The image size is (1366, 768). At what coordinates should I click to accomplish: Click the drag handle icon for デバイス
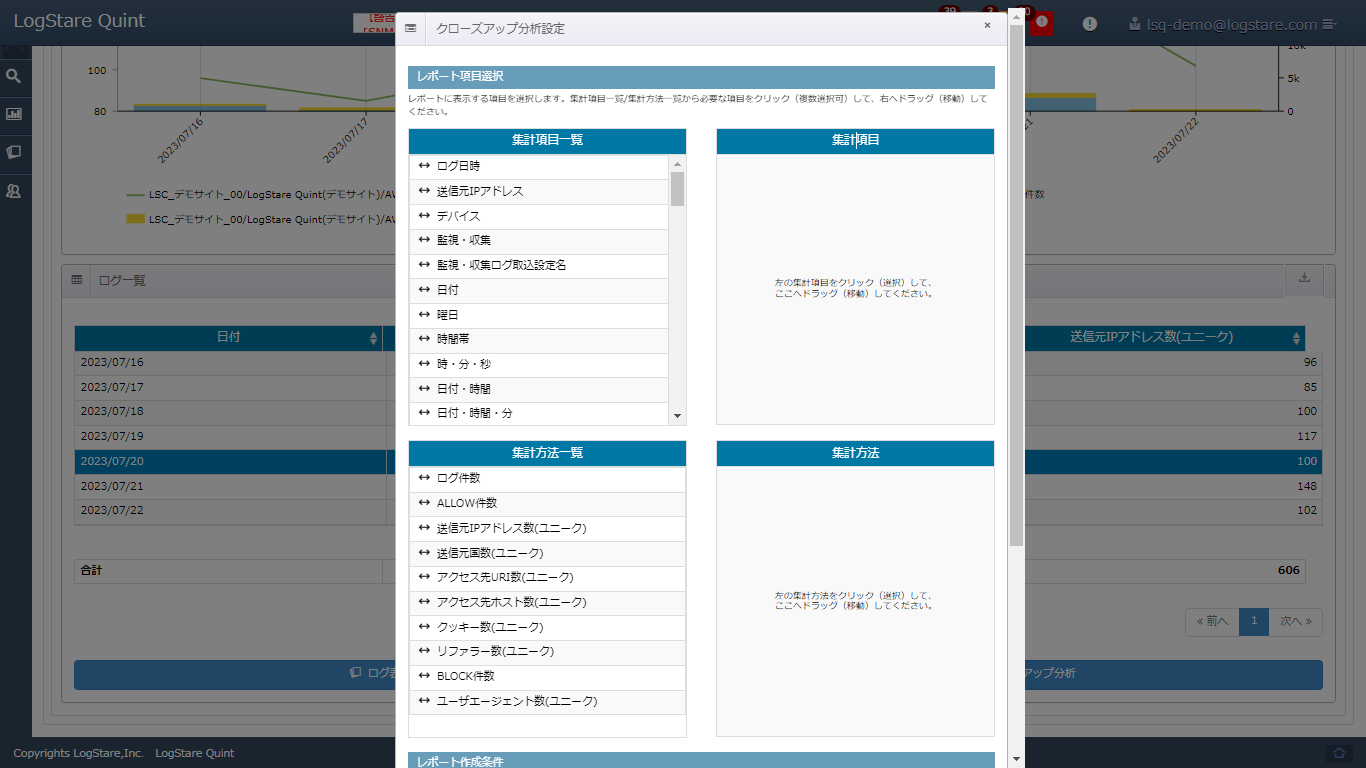tap(424, 216)
